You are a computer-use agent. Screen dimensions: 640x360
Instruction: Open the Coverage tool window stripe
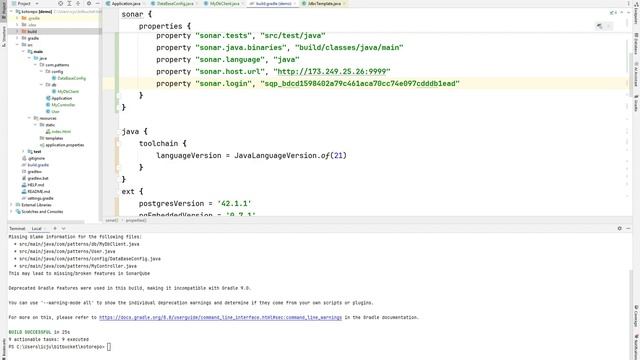point(636,316)
